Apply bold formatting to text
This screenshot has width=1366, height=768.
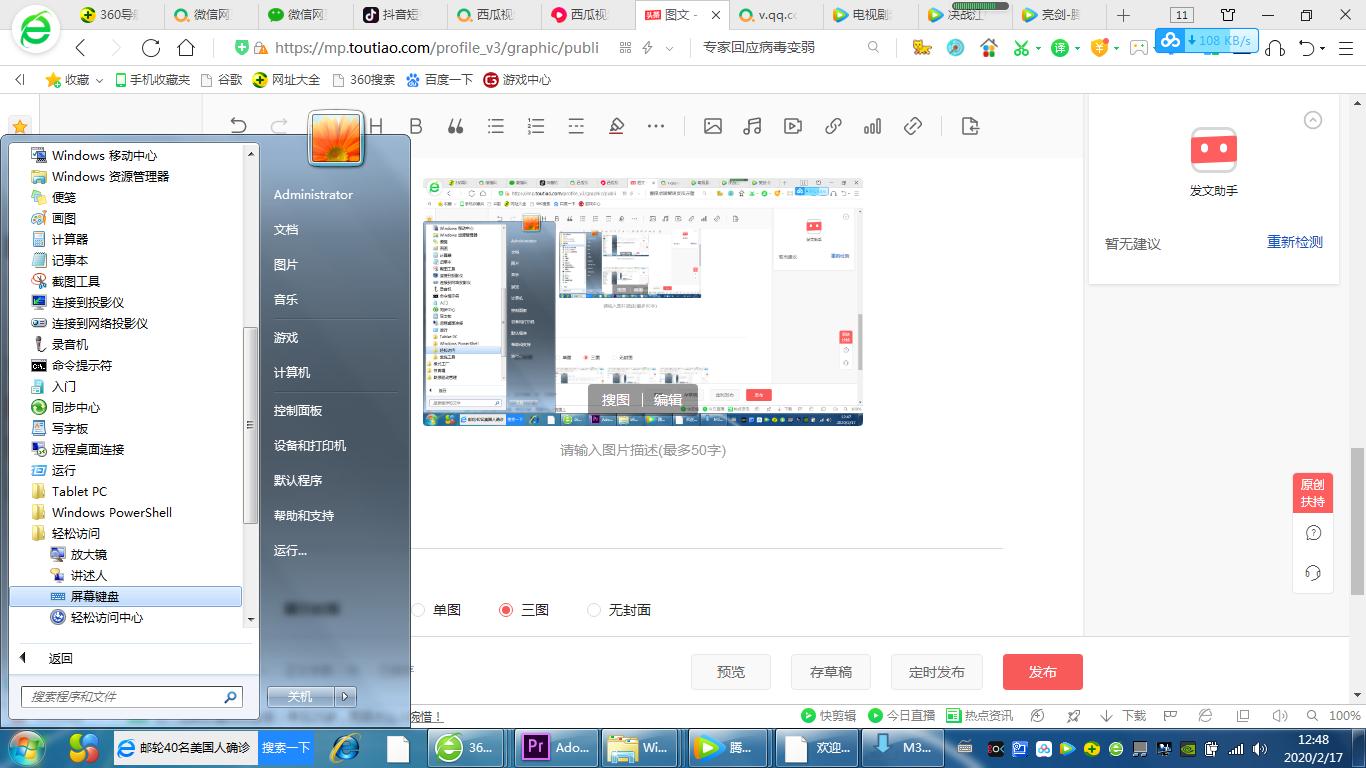coord(415,125)
